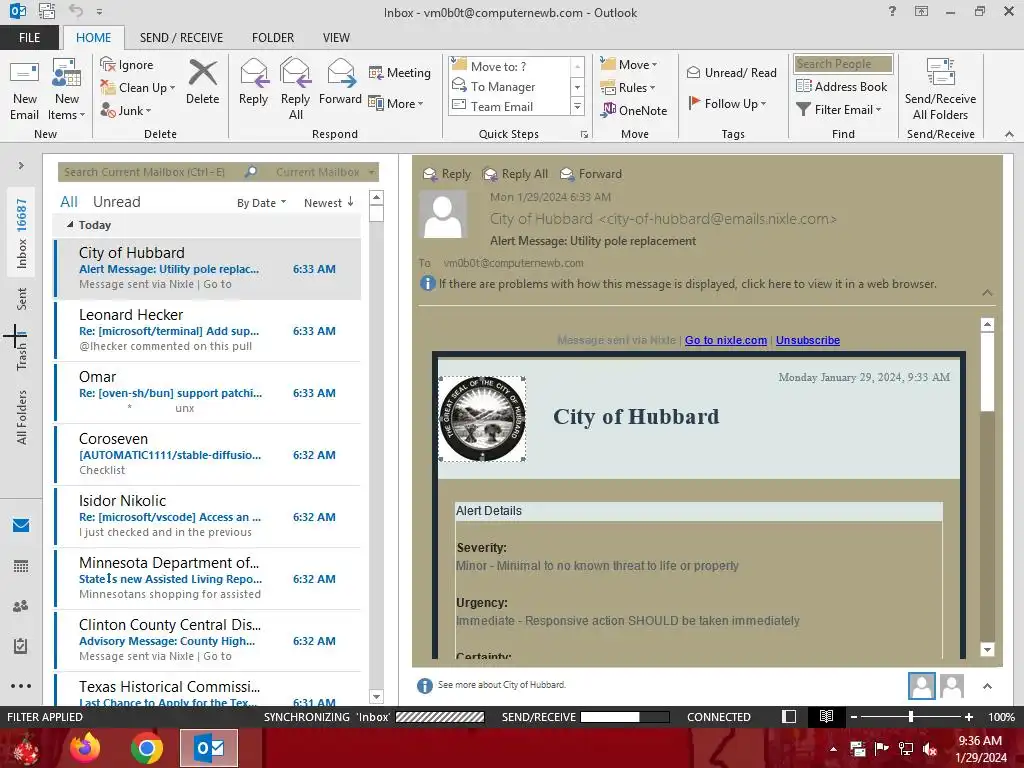This screenshot has height=768, width=1024.
Task: Open the People navigation icon
Action: pos(21,606)
